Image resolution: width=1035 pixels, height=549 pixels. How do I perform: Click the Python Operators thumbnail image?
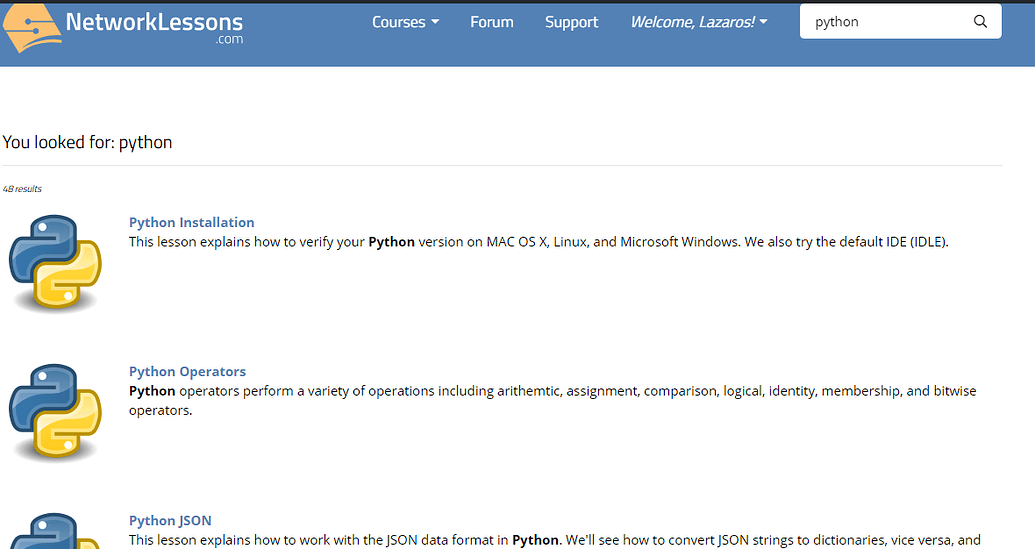pos(55,412)
